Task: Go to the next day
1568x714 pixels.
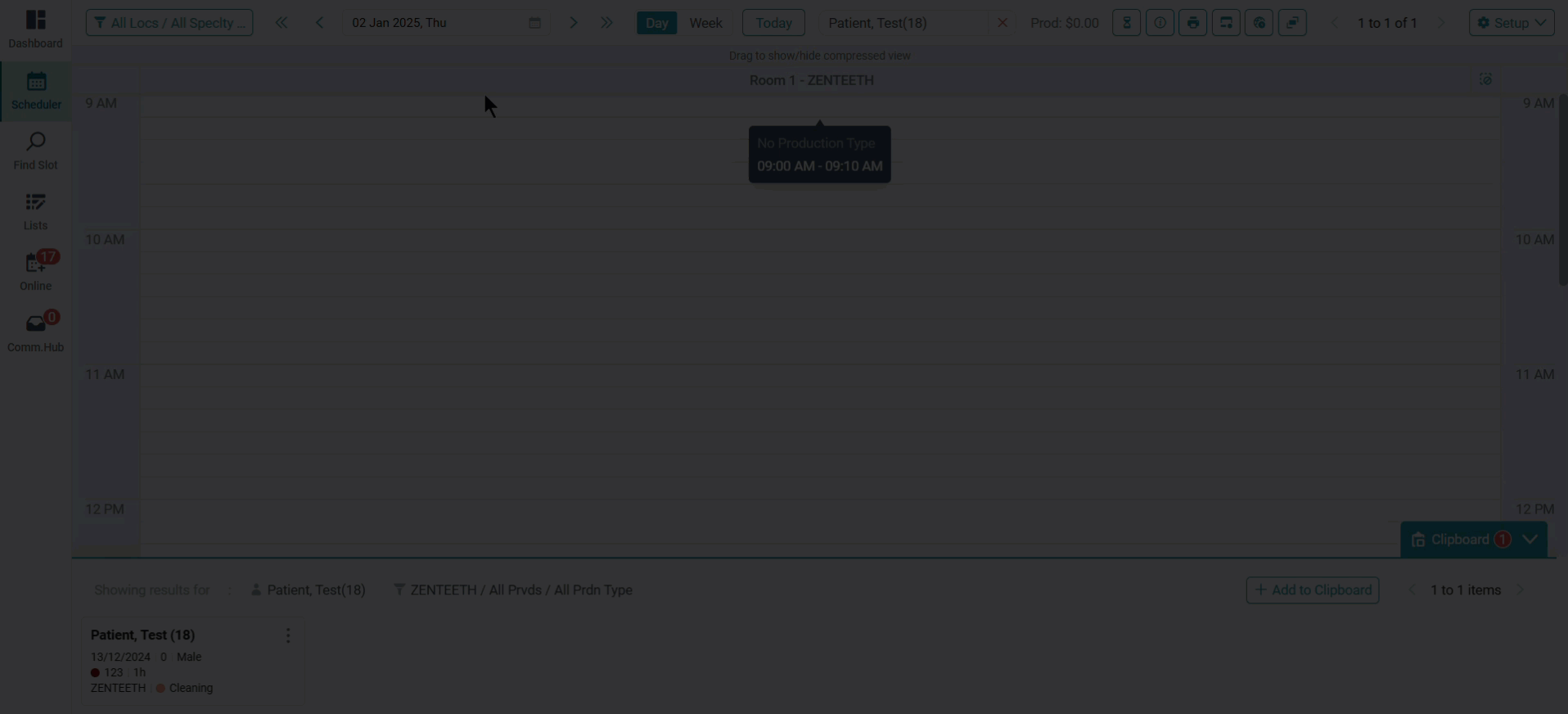Action: tap(574, 23)
